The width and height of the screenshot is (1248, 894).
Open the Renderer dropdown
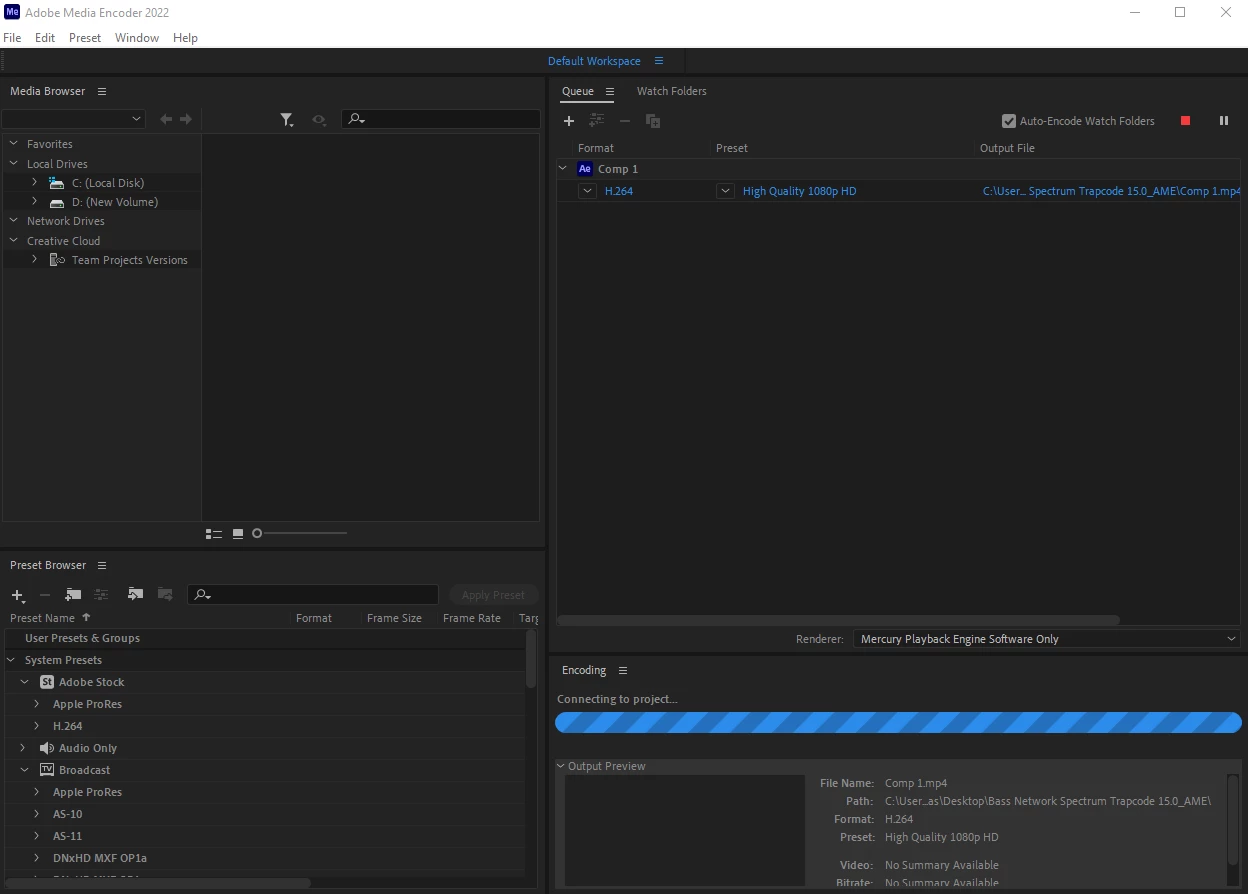(1046, 639)
